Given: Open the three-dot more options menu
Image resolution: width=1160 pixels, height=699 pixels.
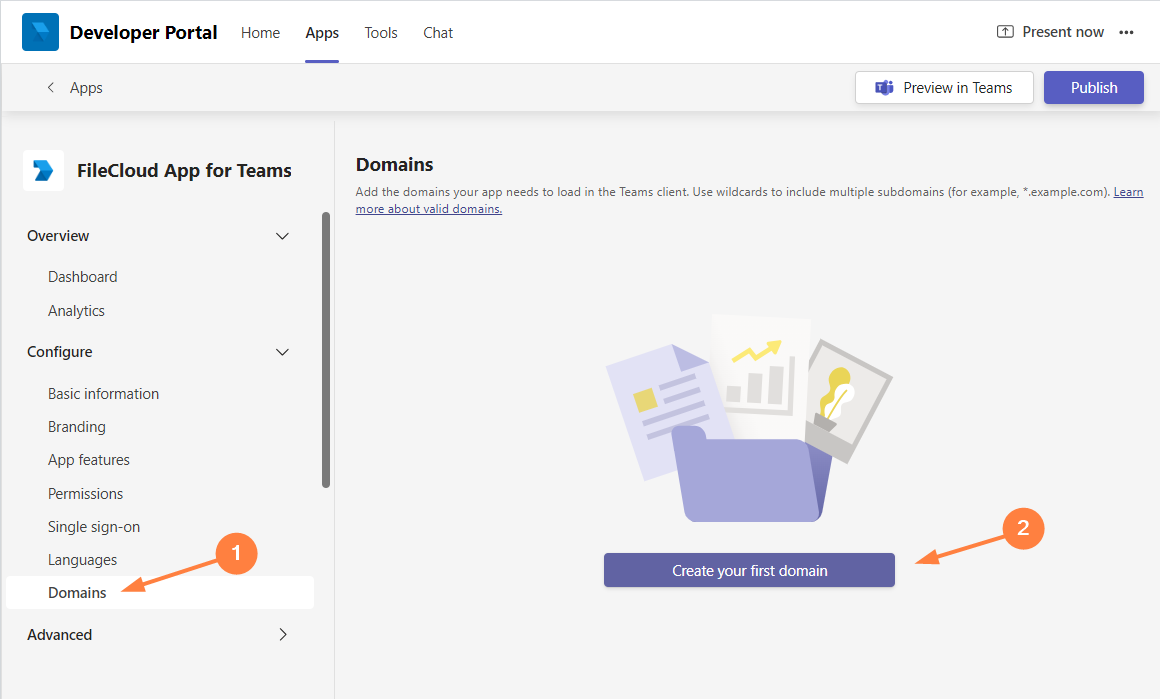Looking at the screenshot, I should pyautogui.click(x=1126, y=32).
